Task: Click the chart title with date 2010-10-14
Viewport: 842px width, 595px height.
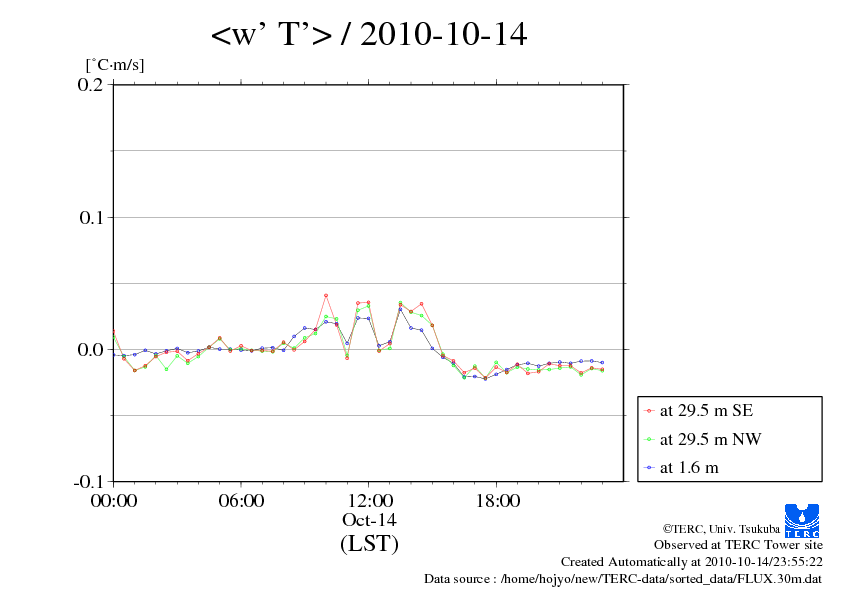Action: 369,35
